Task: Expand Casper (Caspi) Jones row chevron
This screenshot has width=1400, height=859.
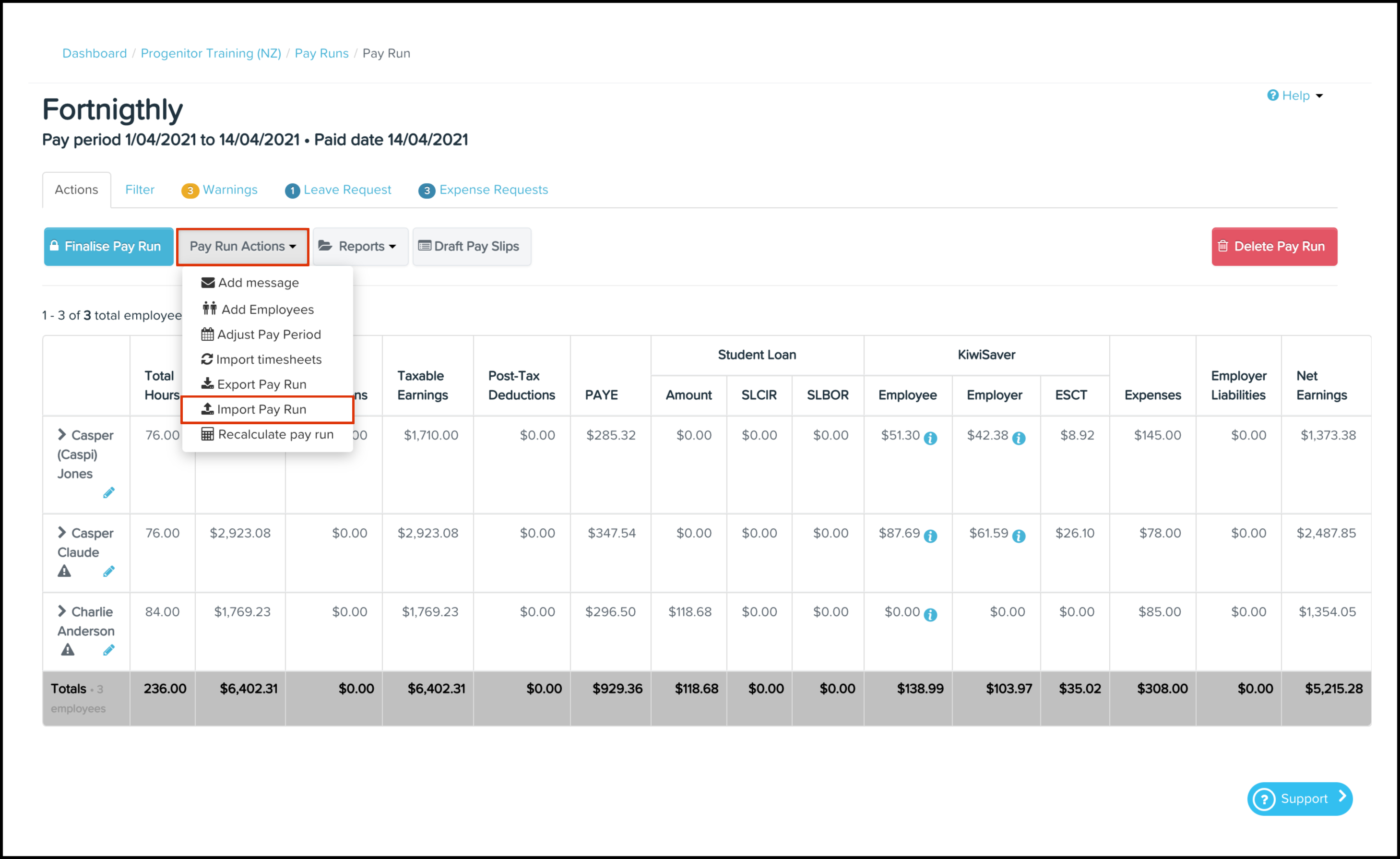Action: 62,435
